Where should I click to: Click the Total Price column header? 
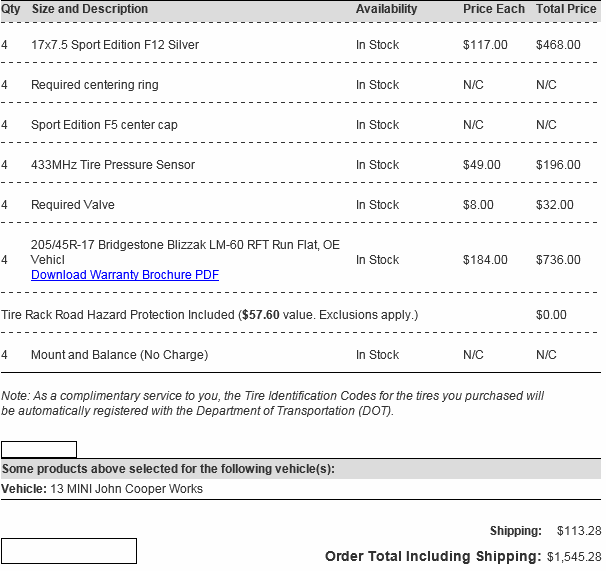click(566, 9)
